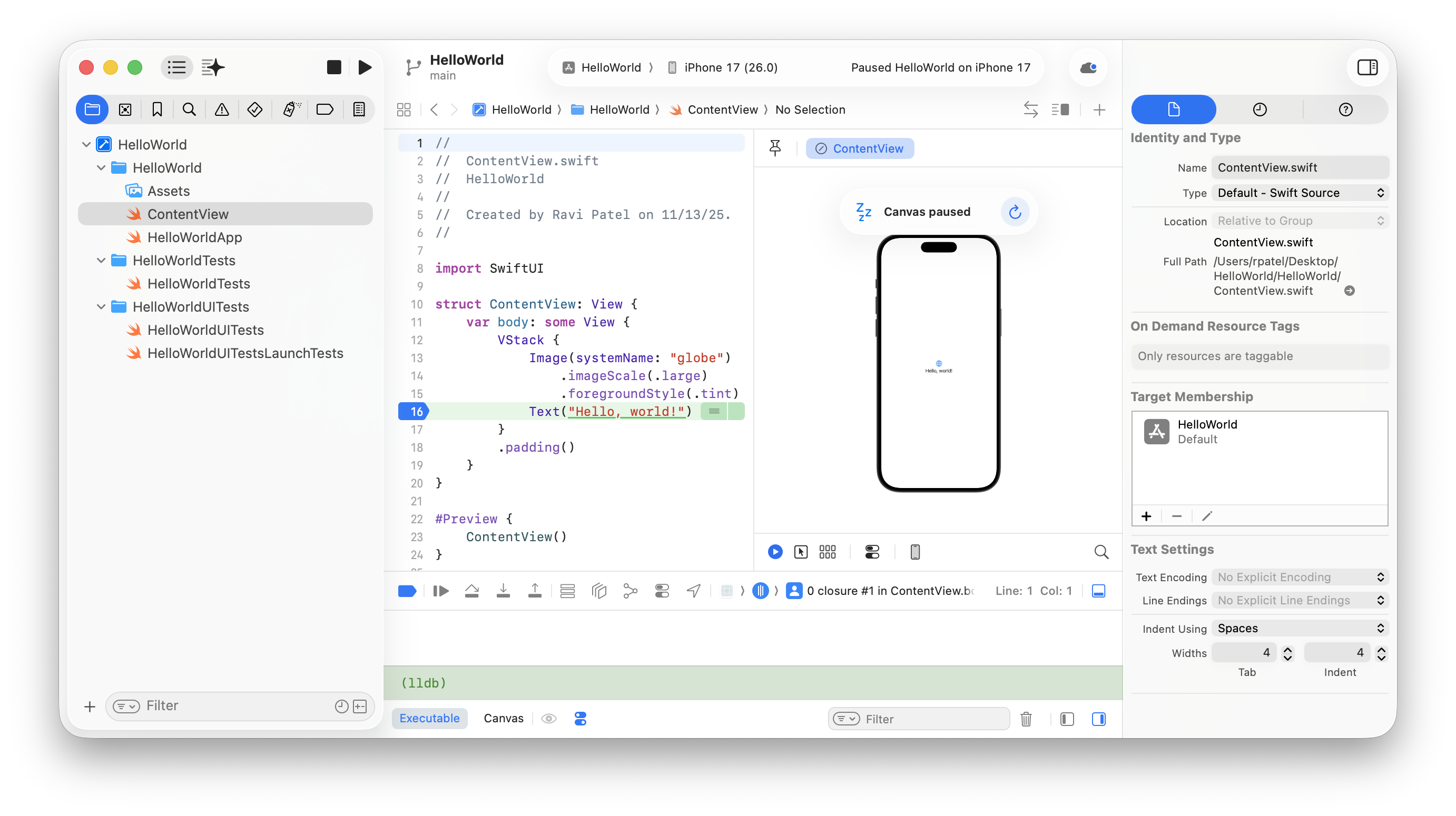1456x816 pixels.
Task: Open canvas device settings sliders
Action: [x=872, y=552]
